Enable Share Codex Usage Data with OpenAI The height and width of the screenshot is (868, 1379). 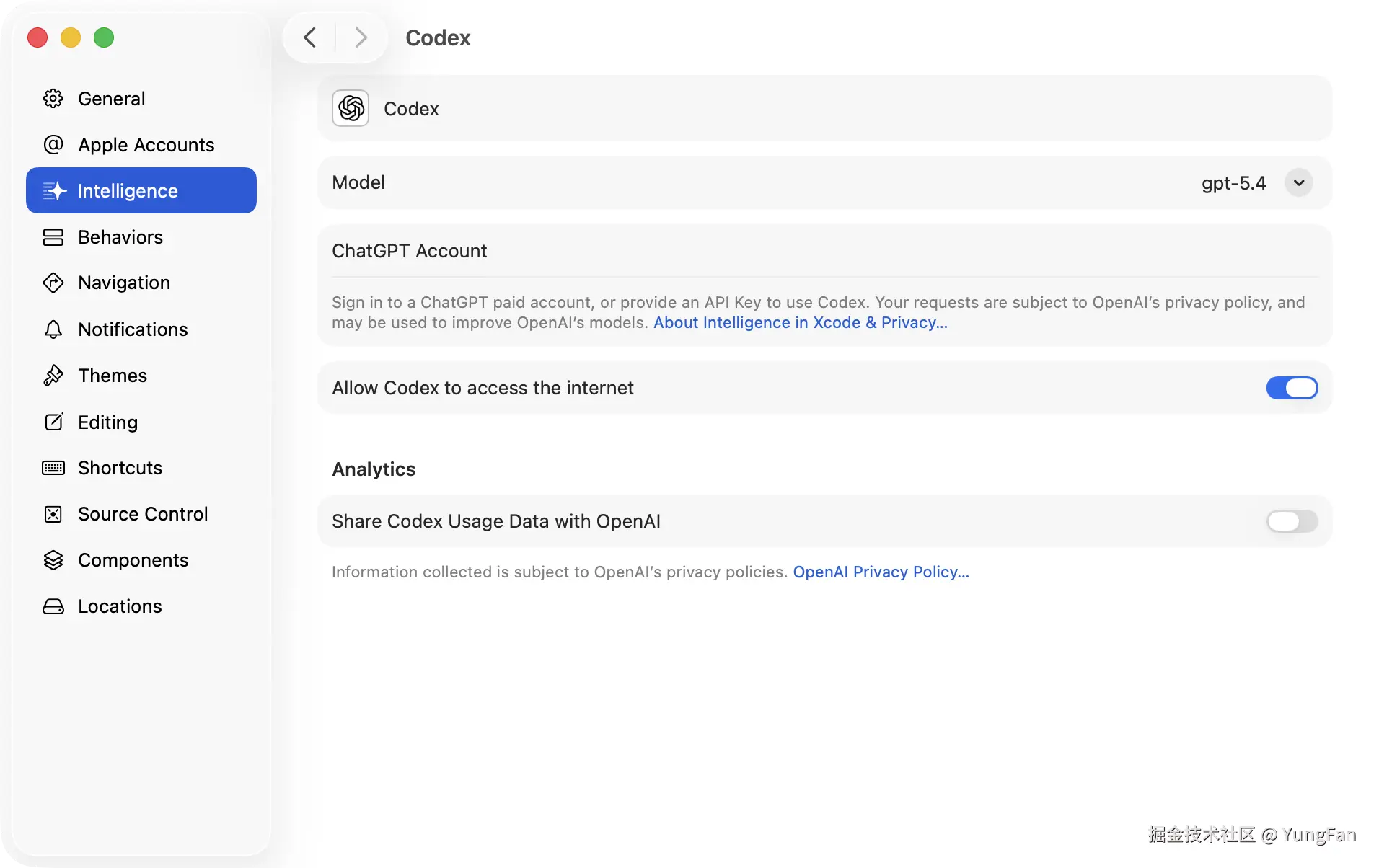click(x=1291, y=521)
